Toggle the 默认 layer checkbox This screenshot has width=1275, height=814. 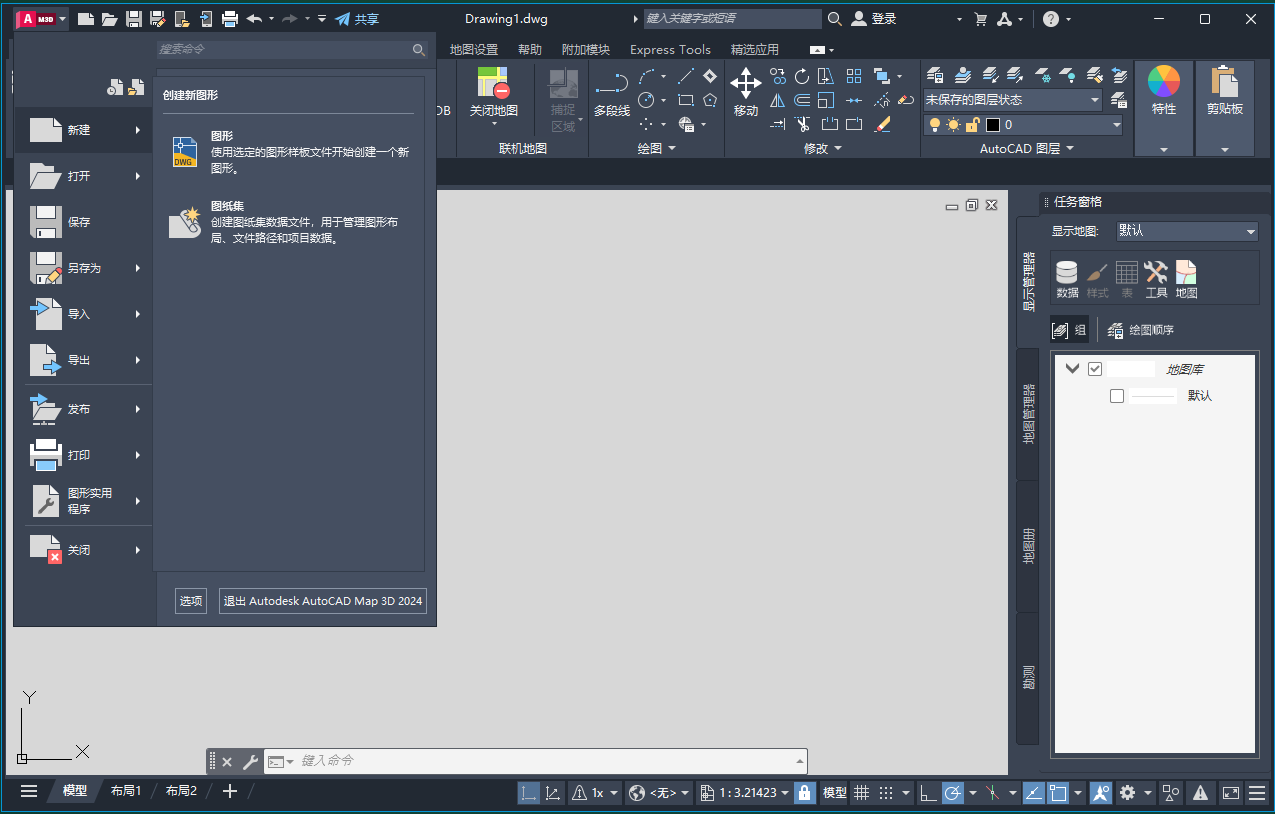[x=1117, y=395]
